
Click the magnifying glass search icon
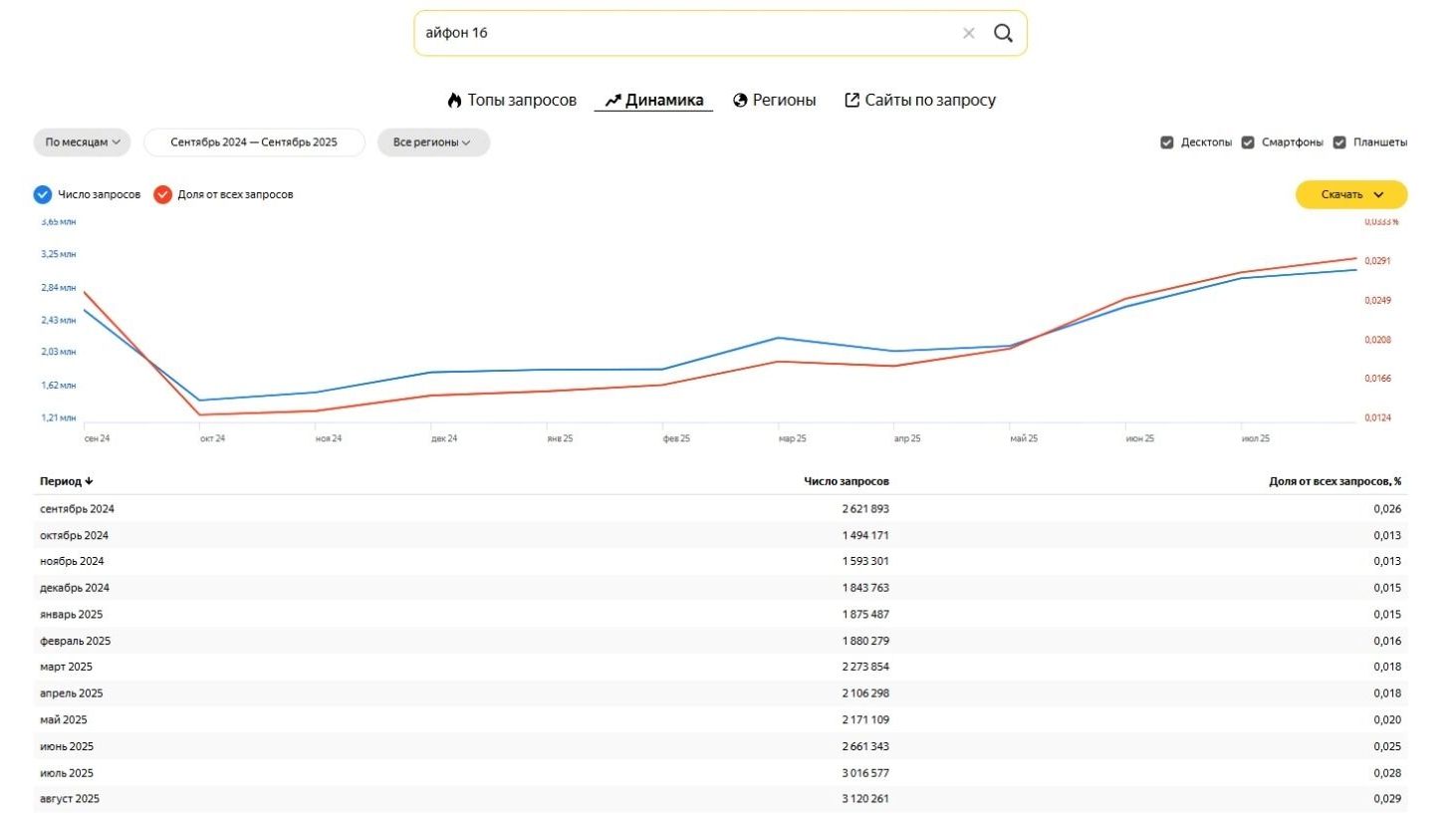[1003, 33]
